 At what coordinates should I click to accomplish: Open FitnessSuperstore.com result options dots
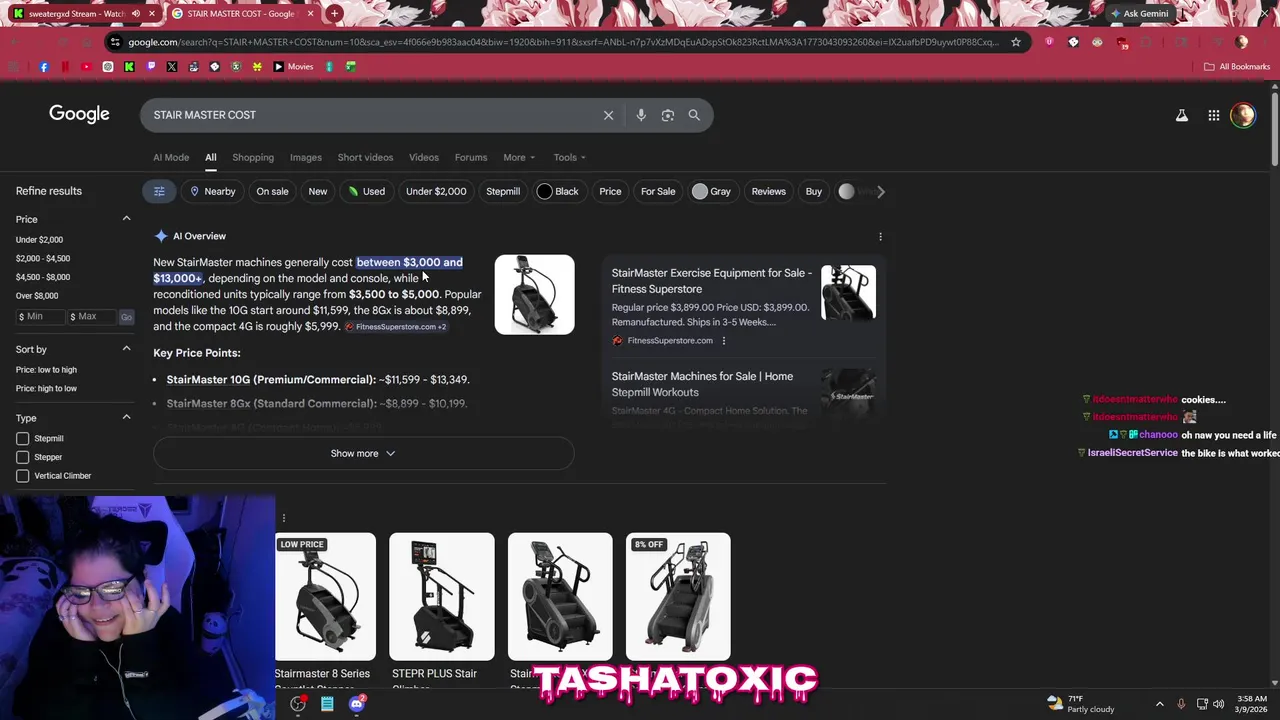point(724,341)
